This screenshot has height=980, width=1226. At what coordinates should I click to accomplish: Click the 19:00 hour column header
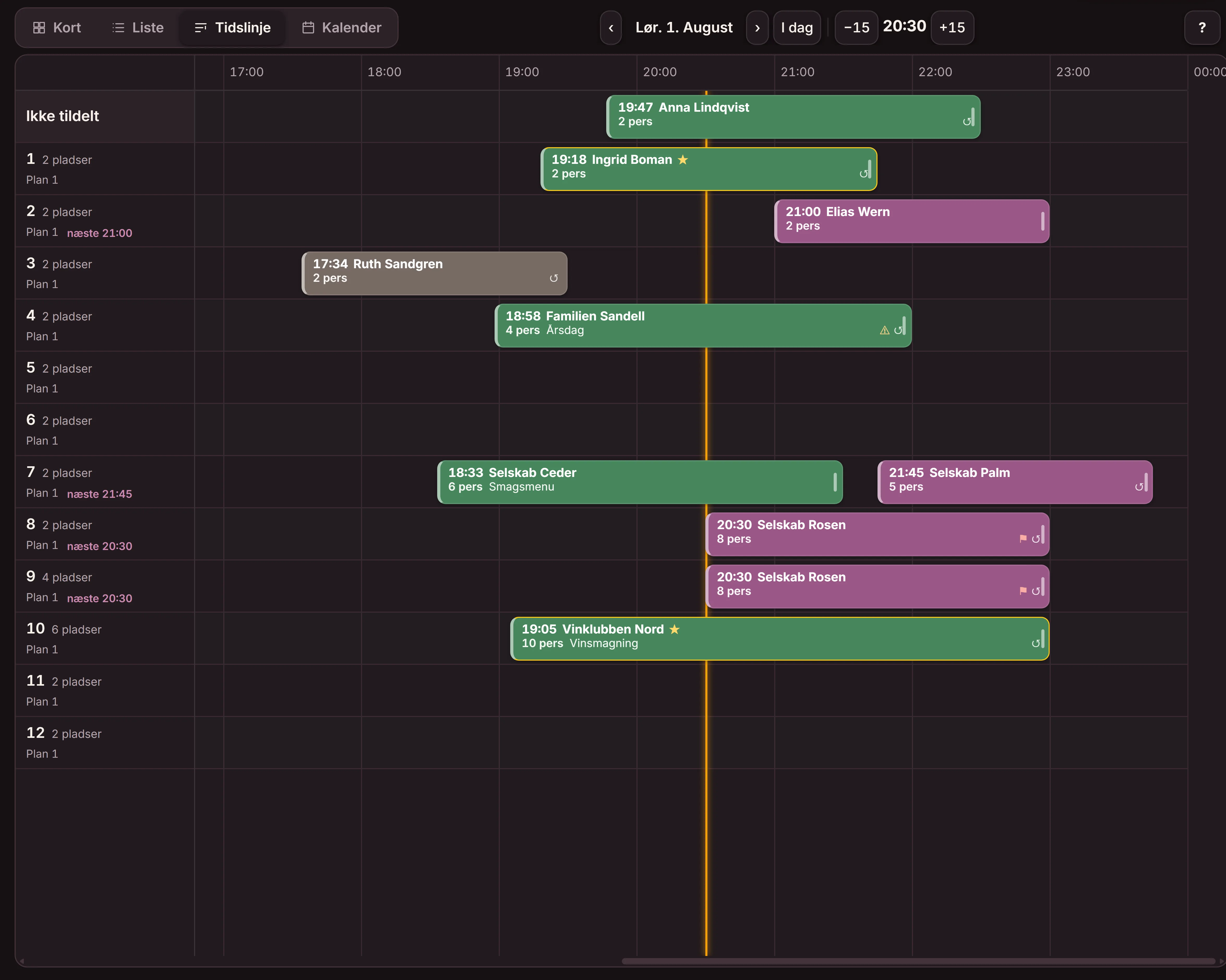[x=522, y=72]
